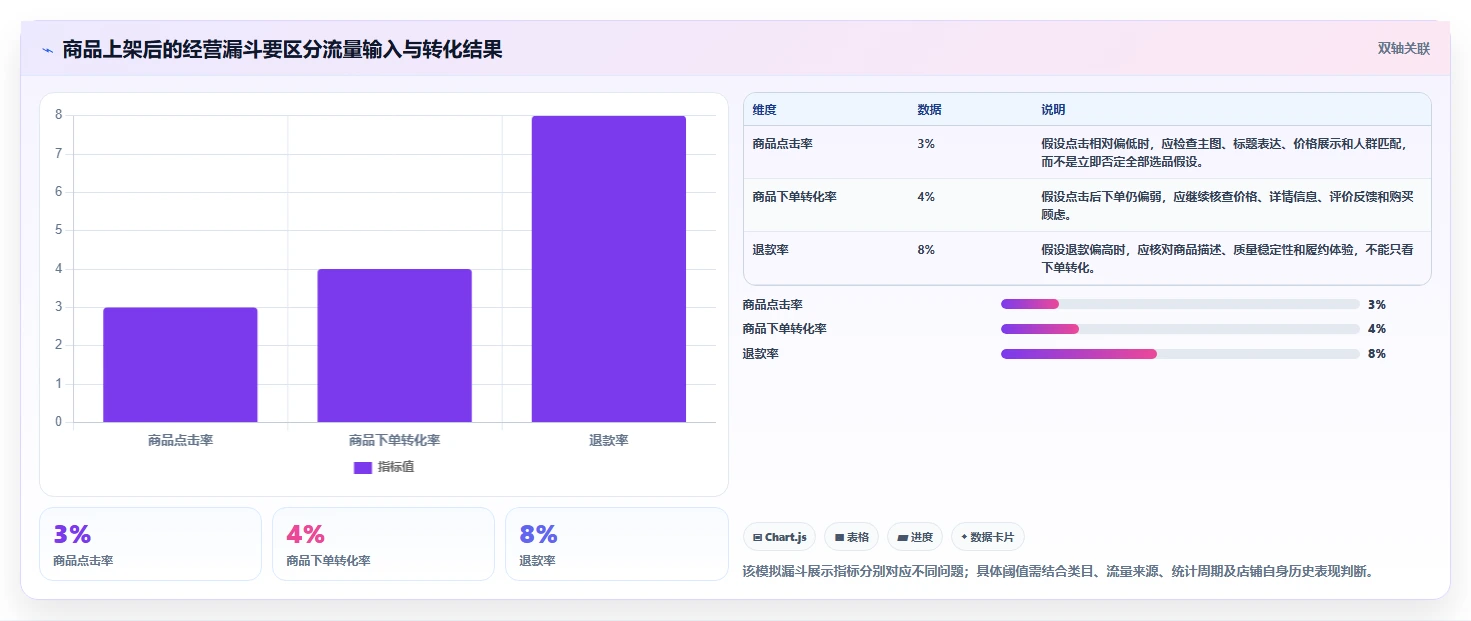Click the sparkle icon in the 数据卡片 tag
The height and width of the screenshot is (621, 1471).
click(x=964, y=537)
